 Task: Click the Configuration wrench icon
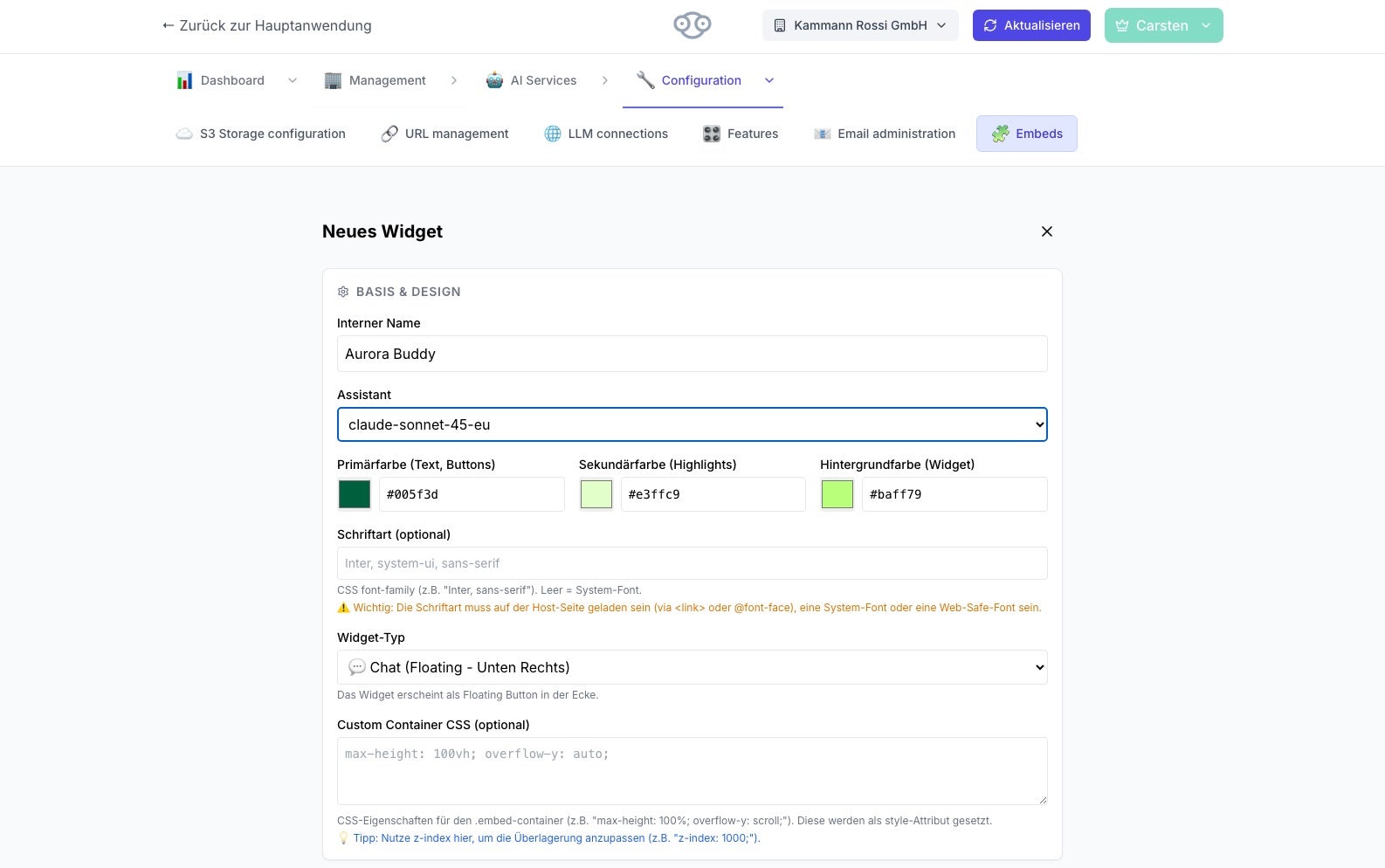coord(645,80)
